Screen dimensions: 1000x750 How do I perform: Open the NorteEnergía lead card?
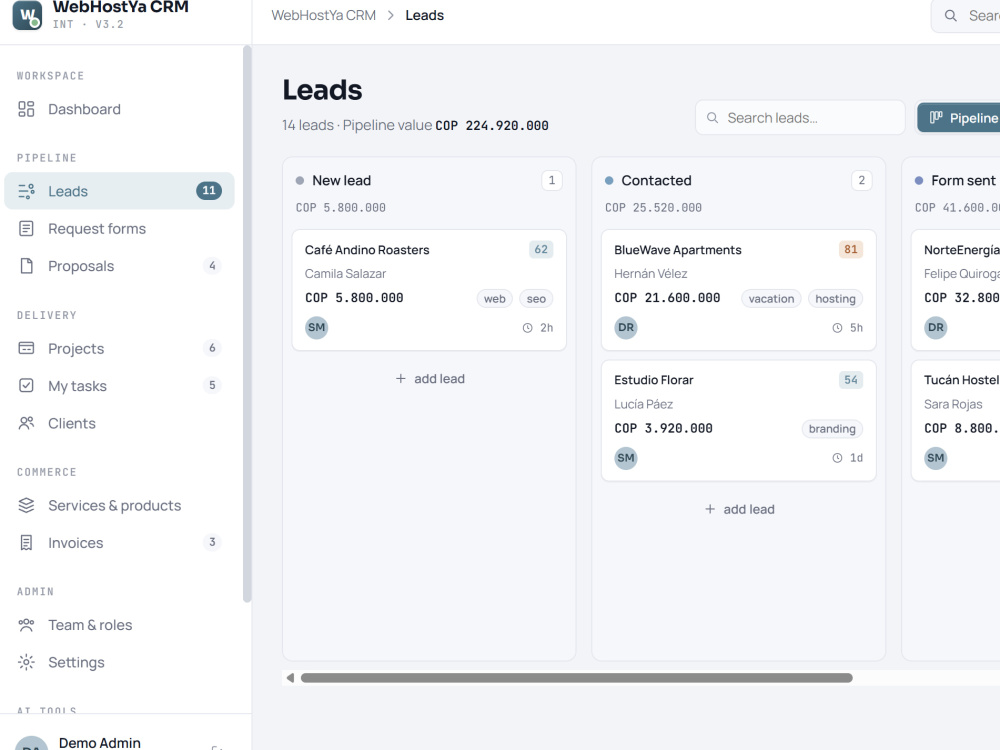pyautogui.click(x=956, y=290)
